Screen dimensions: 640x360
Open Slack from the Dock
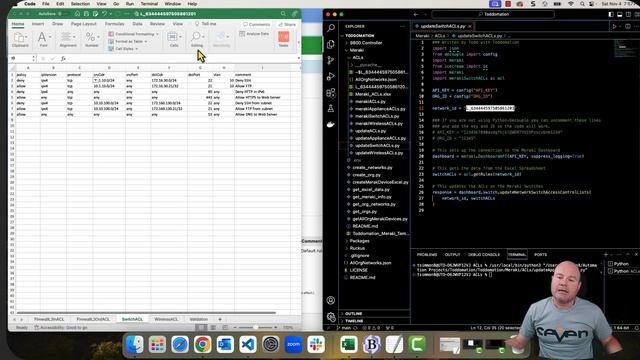[x=316, y=344]
